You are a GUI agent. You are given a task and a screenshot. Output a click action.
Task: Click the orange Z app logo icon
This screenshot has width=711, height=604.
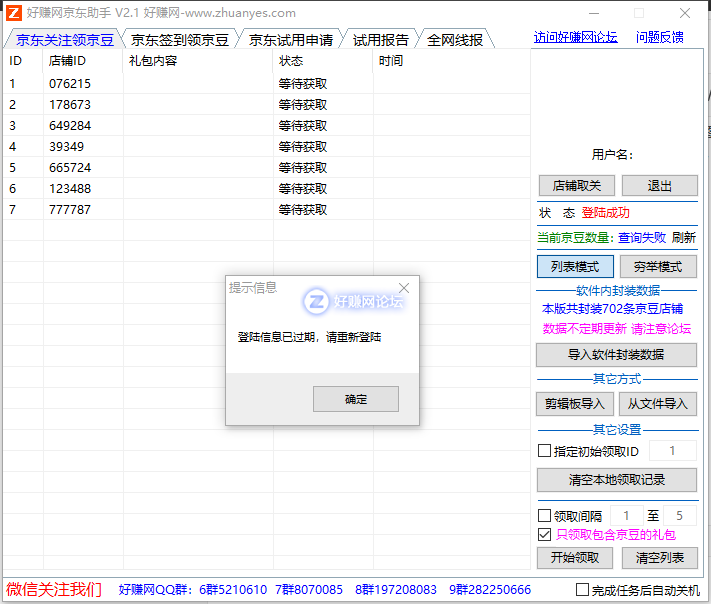[x=14, y=13]
